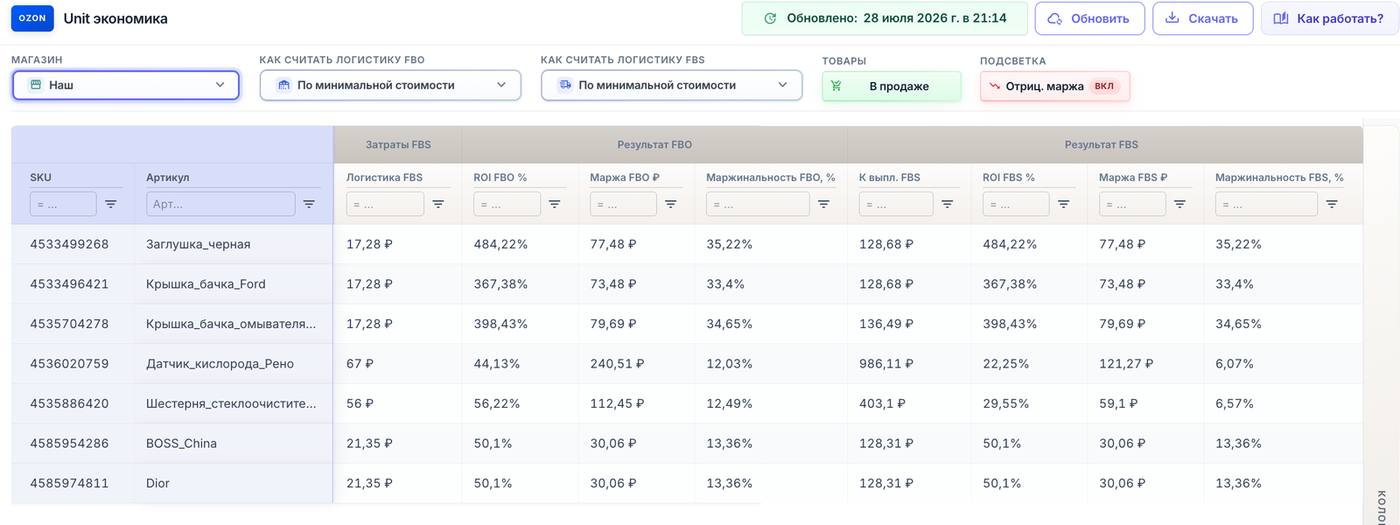Open filter icon for ROI FBS % column
Viewport: 1400px width, 525px height.
(x=1063, y=204)
